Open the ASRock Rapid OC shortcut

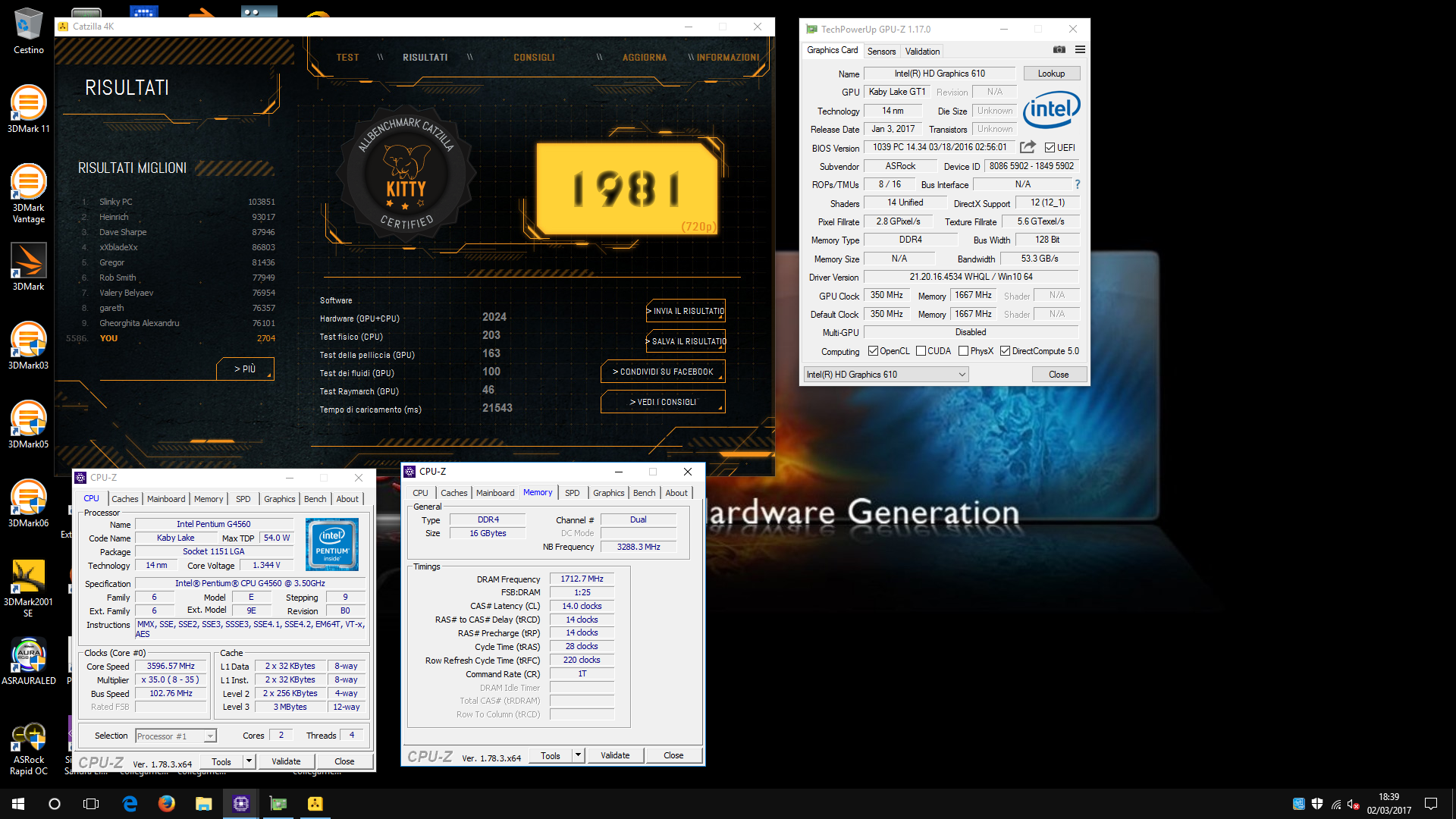point(28,748)
